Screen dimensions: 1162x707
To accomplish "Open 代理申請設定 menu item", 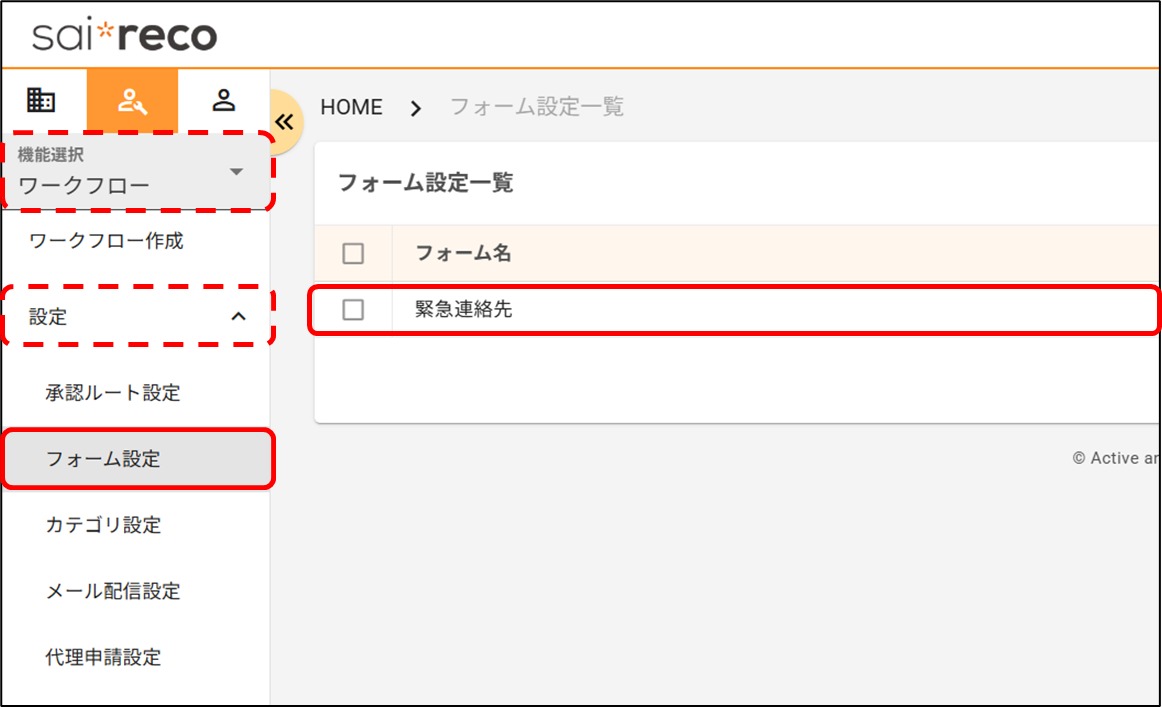I will pyautogui.click(x=103, y=657).
